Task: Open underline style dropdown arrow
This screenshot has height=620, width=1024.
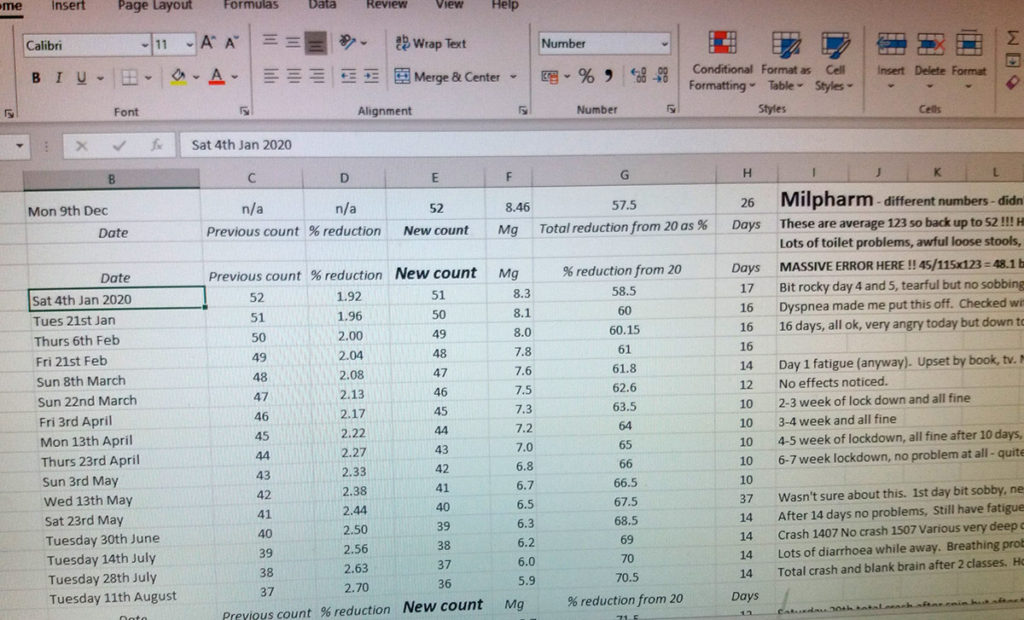Action: click(100, 78)
